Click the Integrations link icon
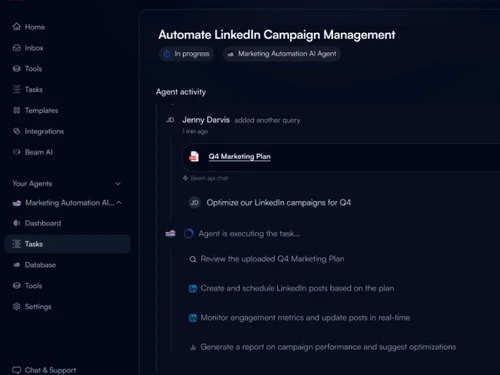Viewport: 500px width, 375px height. [x=17, y=131]
